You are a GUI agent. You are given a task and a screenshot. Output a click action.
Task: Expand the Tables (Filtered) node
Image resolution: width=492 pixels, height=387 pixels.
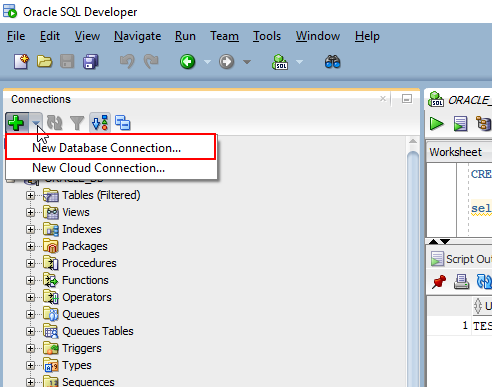30,195
